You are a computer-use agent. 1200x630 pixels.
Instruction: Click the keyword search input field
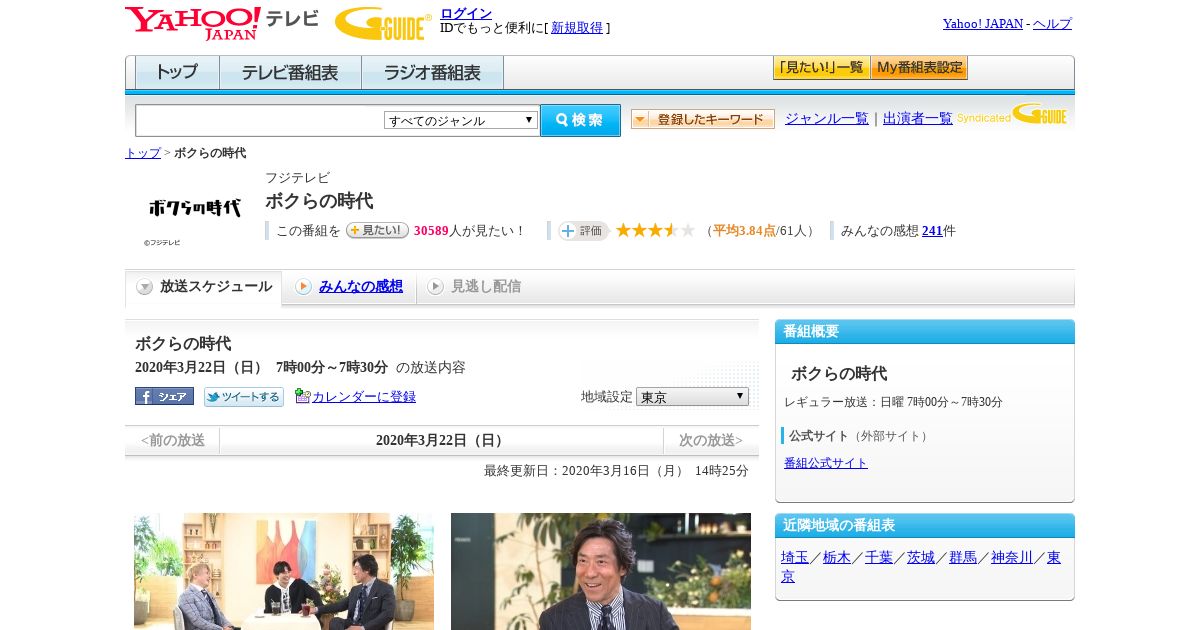click(260, 120)
